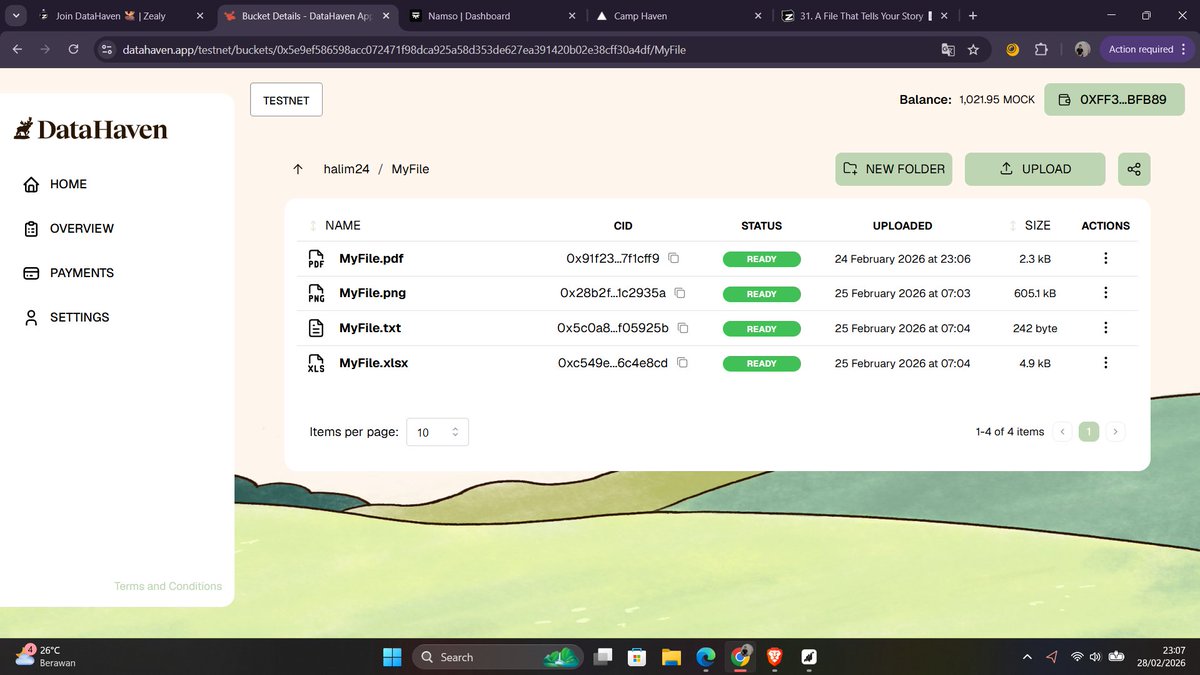Open actions menu for MyFile.pdf
This screenshot has width=1200, height=675.
click(1105, 258)
